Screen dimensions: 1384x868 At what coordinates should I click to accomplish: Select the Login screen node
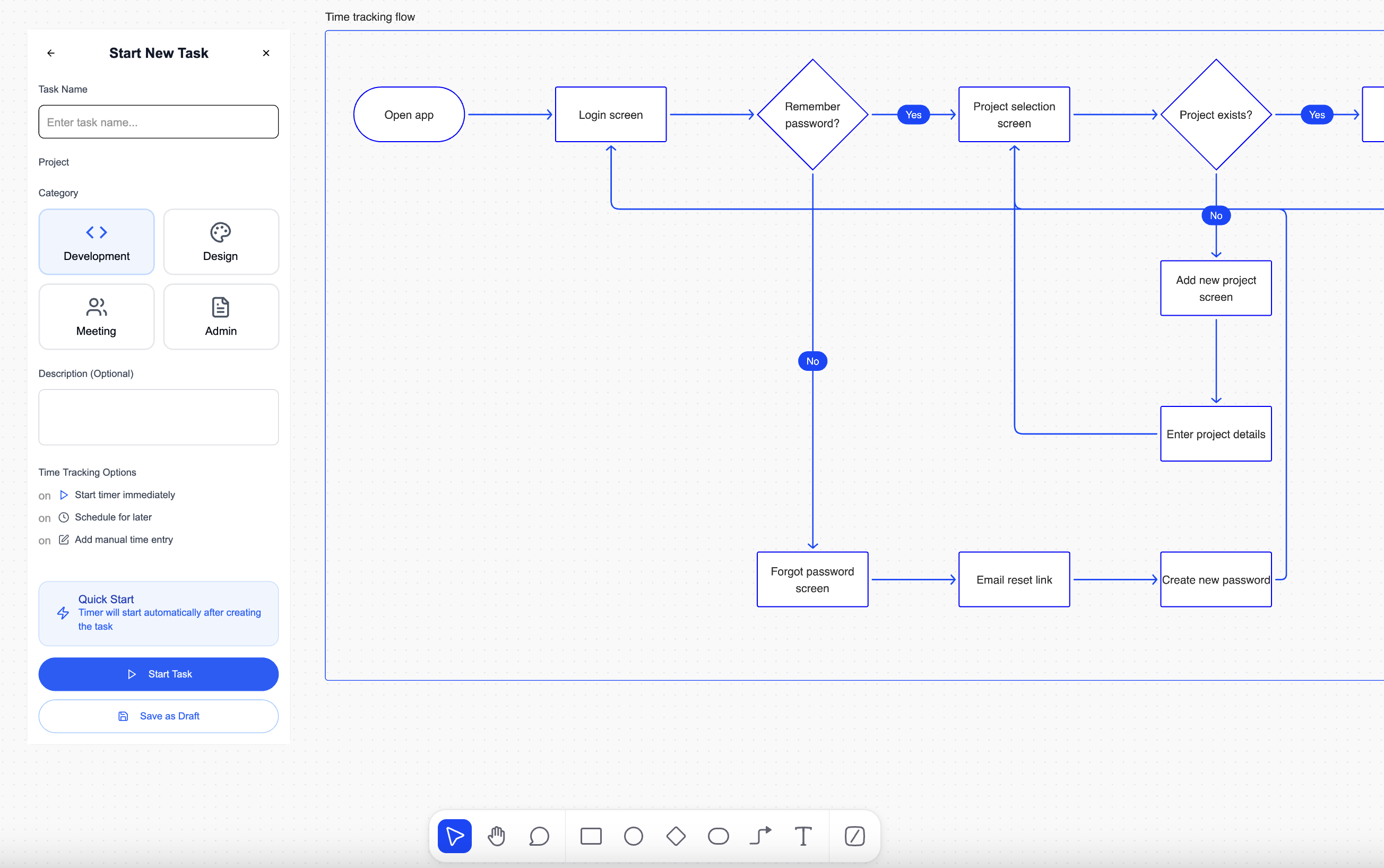click(611, 115)
